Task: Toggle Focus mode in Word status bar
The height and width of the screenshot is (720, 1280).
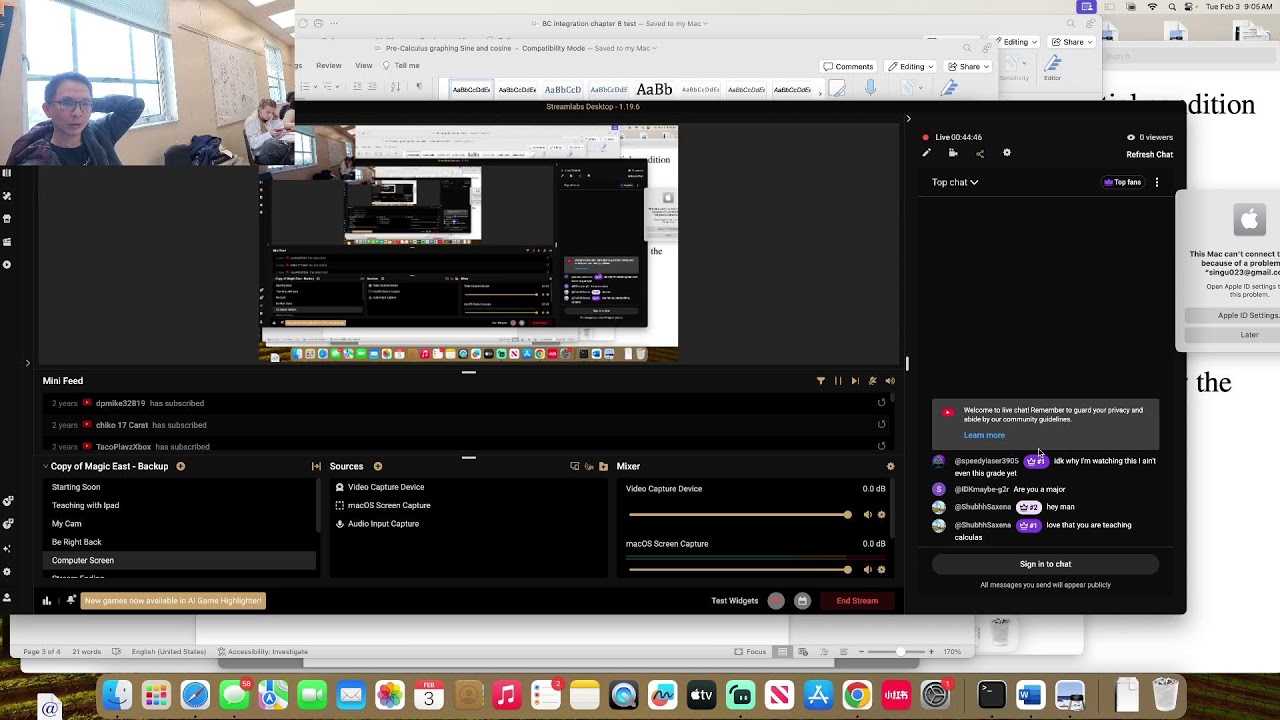Action: [x=750, y=652]
